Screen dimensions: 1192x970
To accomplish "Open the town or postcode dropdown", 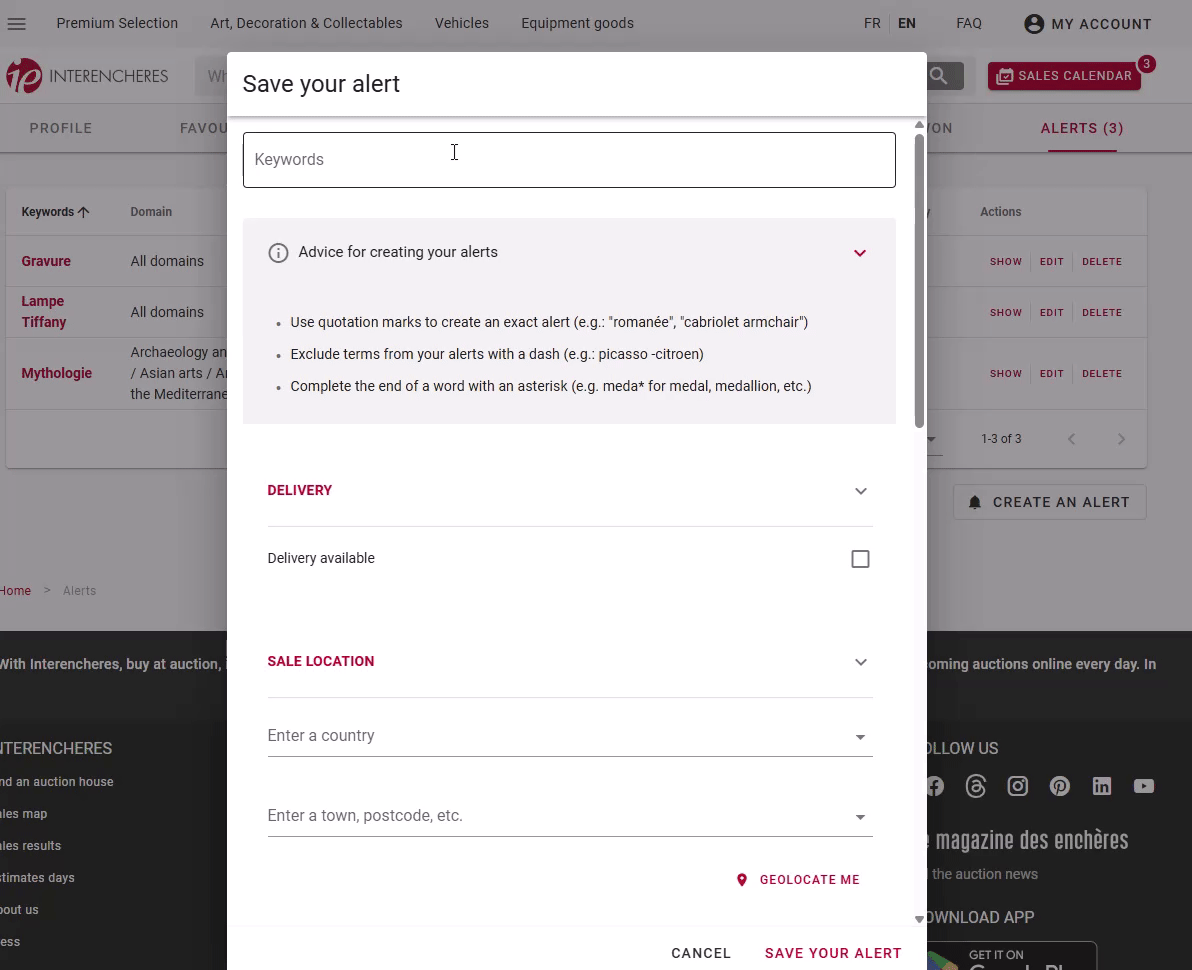I will point(569,816).
